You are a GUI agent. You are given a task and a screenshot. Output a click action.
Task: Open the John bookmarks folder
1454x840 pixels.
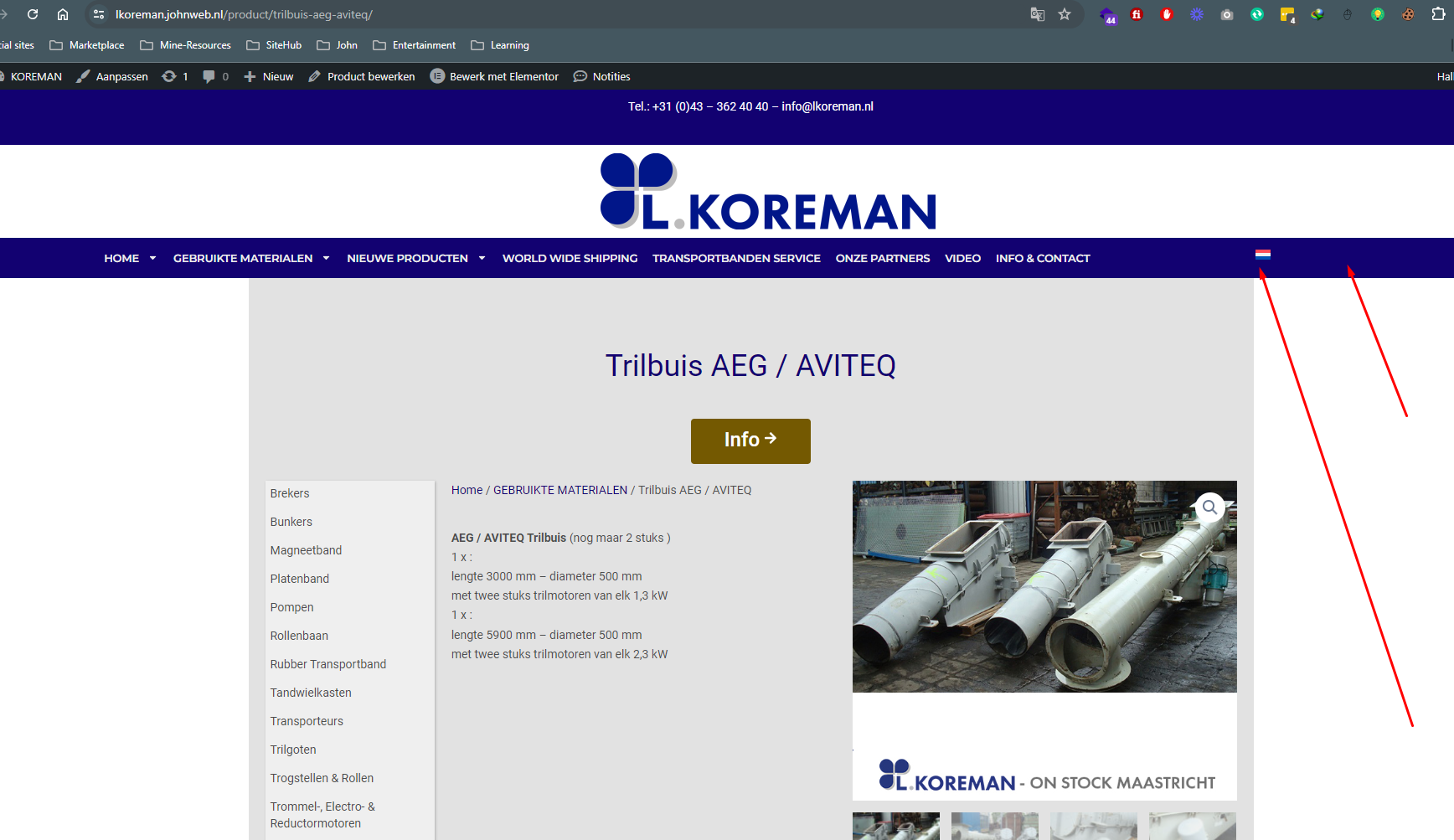coord(338,45)
